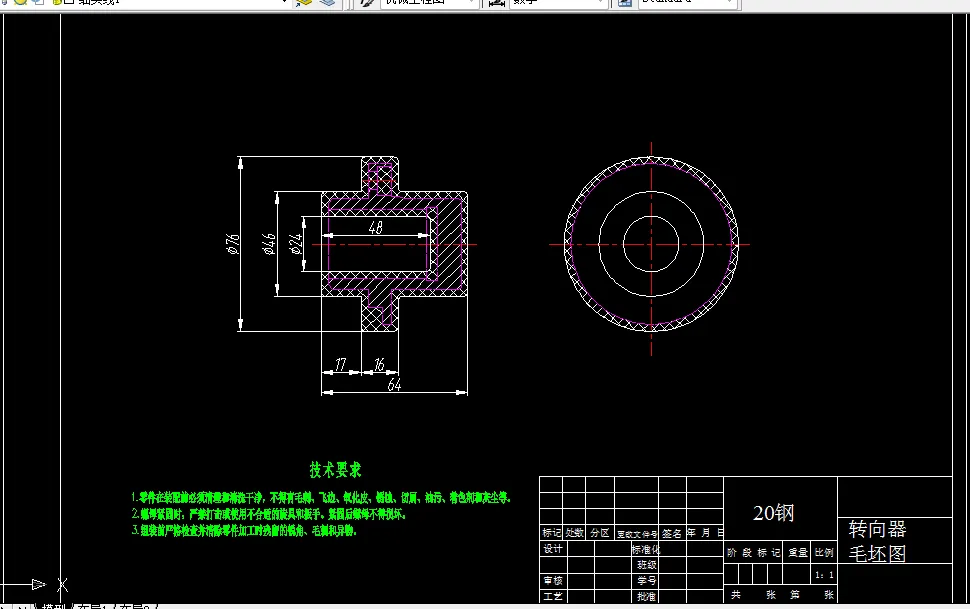
Task: Select the φ24 diameter dimension text
Action: [296, 244]
